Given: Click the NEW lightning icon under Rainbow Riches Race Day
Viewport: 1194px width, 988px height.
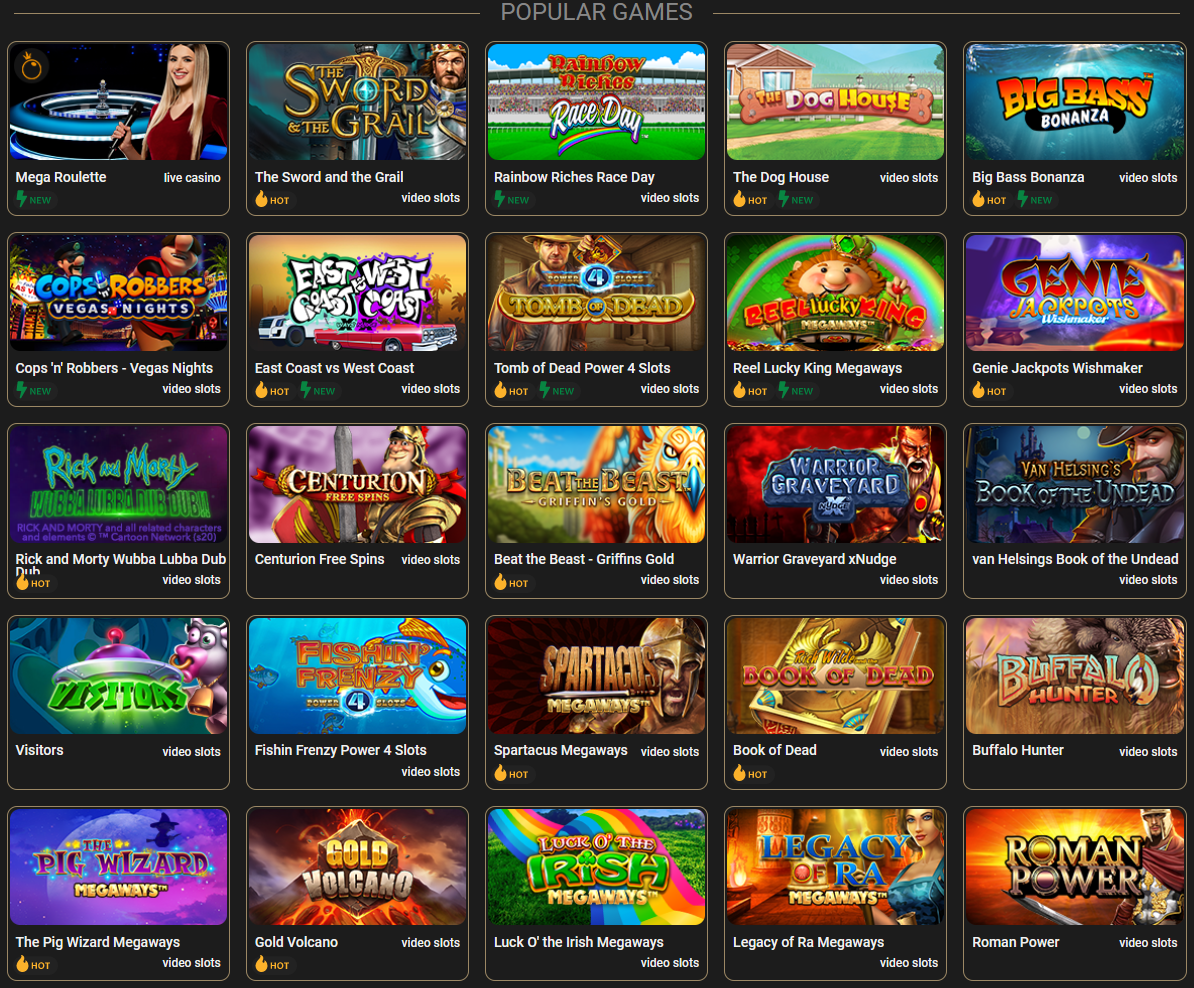Looking at the screenshot, I should [500, 199].
